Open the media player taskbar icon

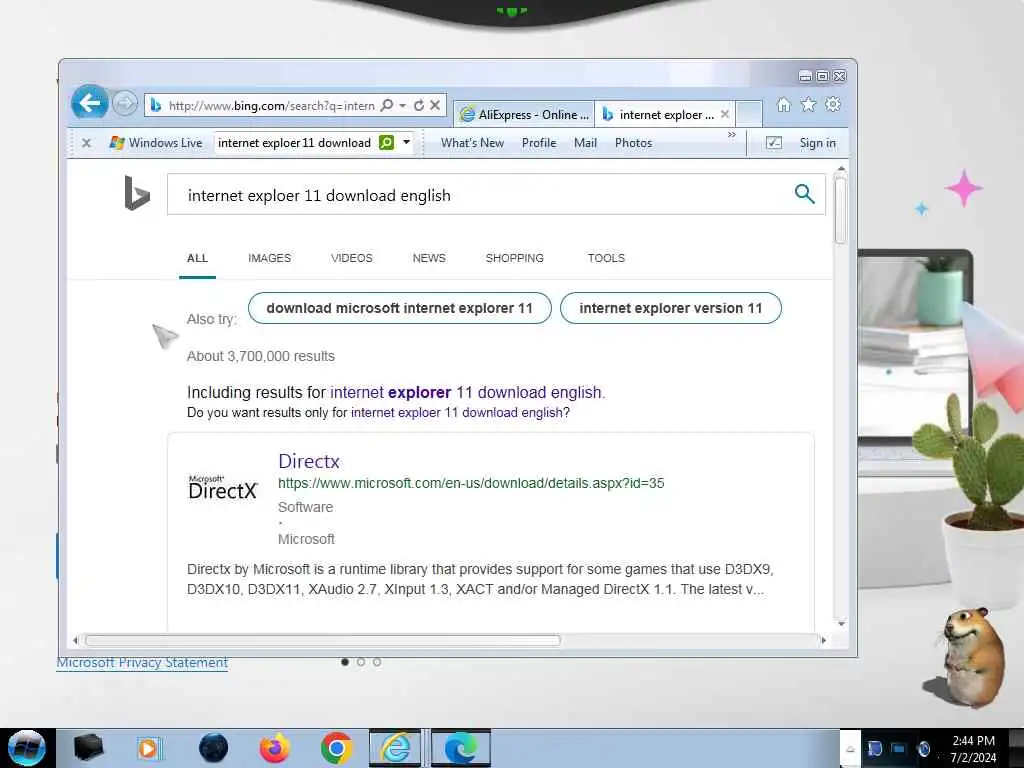point(148,748)
